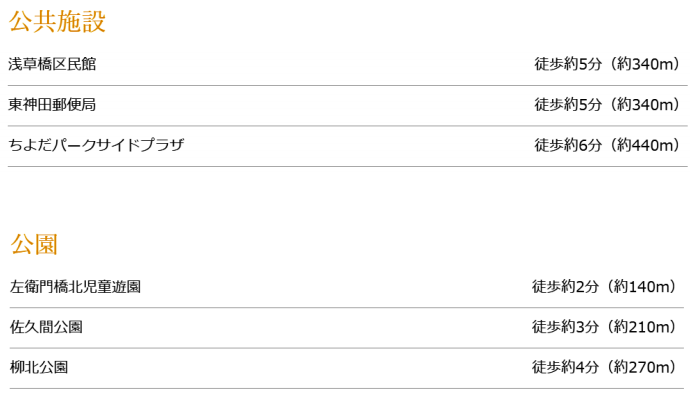Click the divider below ちよだパークサイドプラザ

click(348, 166)
